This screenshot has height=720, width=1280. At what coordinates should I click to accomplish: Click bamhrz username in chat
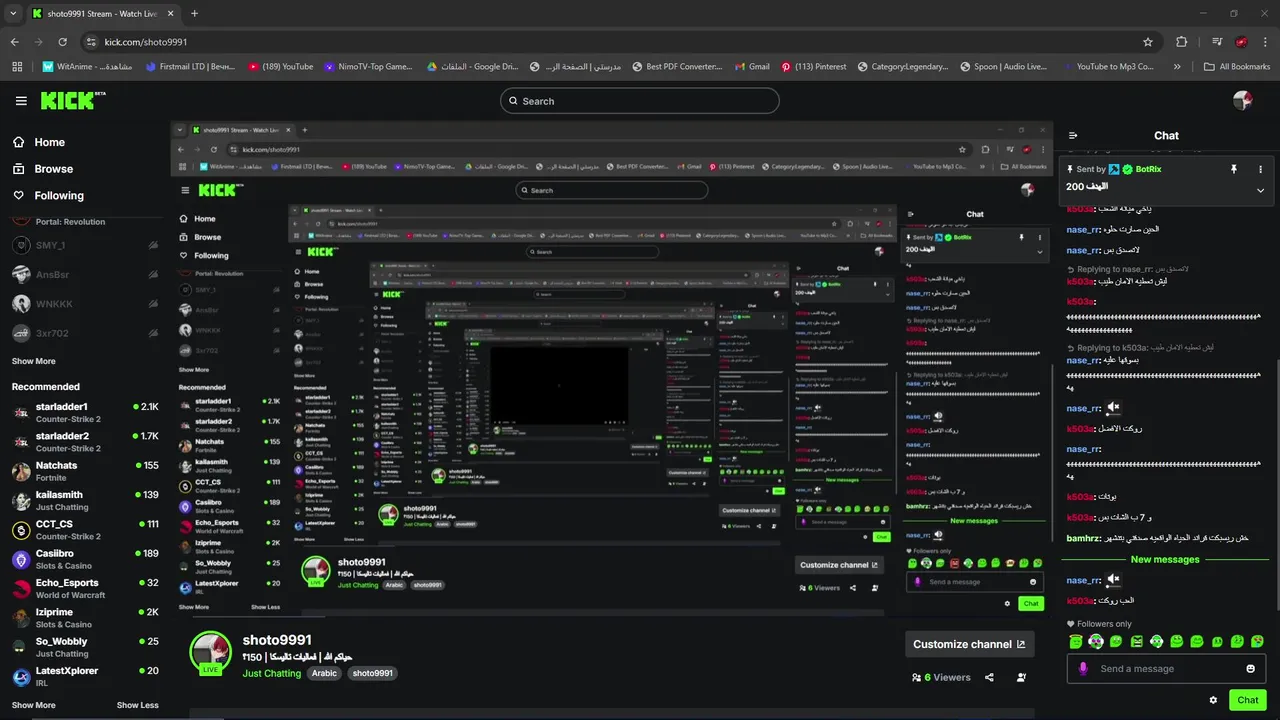click(x=1083, y=539)
